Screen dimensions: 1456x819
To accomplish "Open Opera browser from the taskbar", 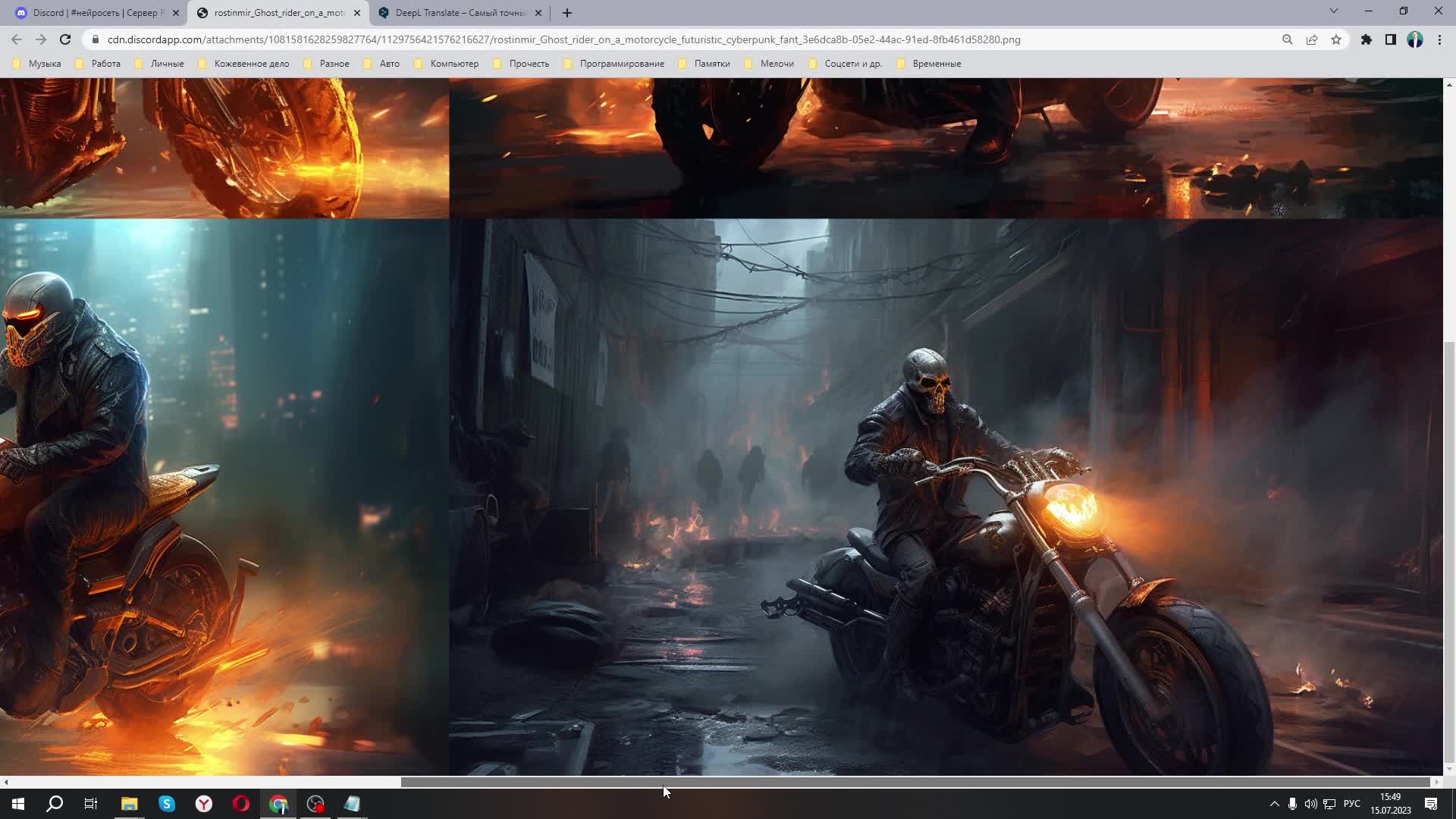I will tap(241, 804).
